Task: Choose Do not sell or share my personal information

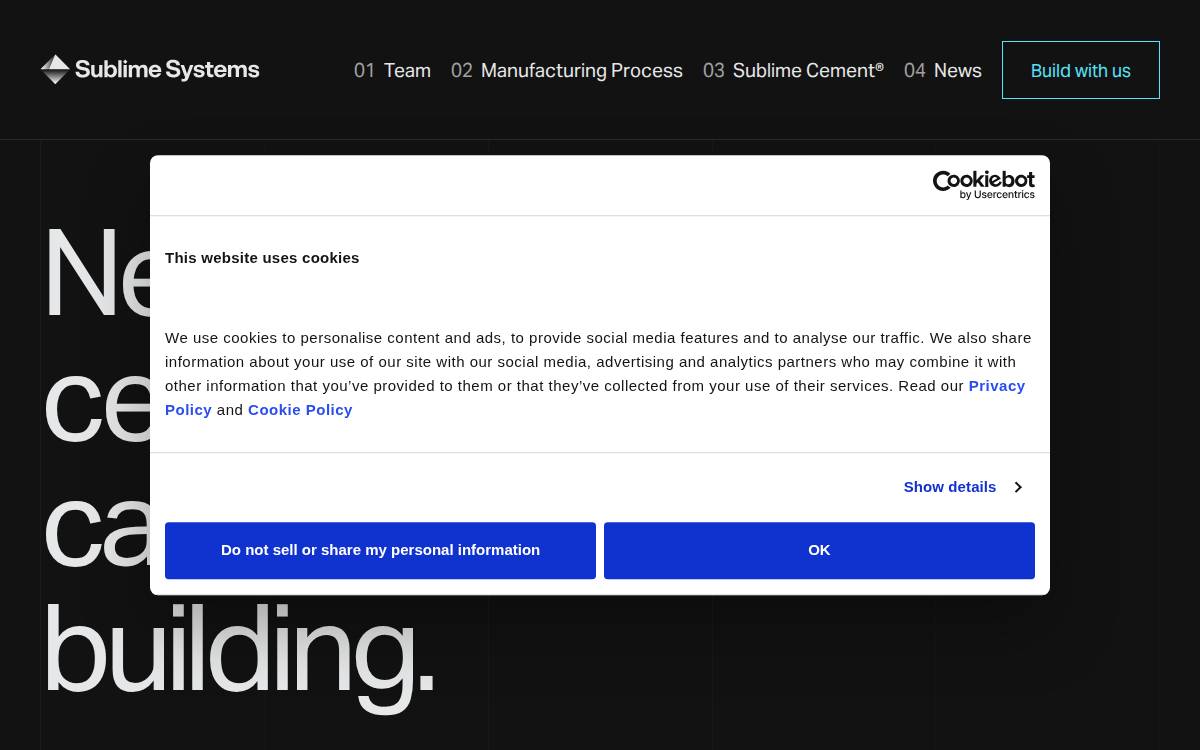Action: (380, 550)
